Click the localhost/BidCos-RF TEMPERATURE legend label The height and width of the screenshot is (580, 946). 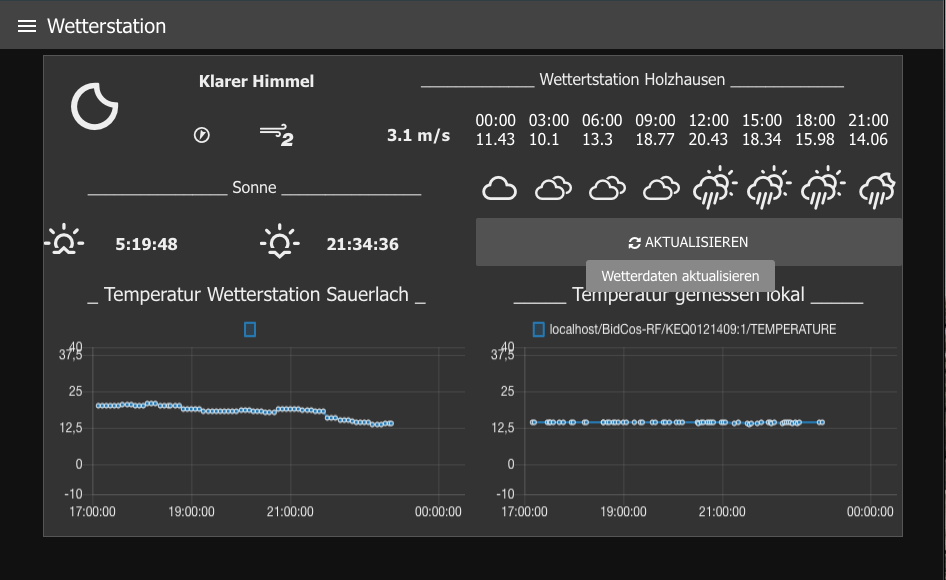coord(692,329)
